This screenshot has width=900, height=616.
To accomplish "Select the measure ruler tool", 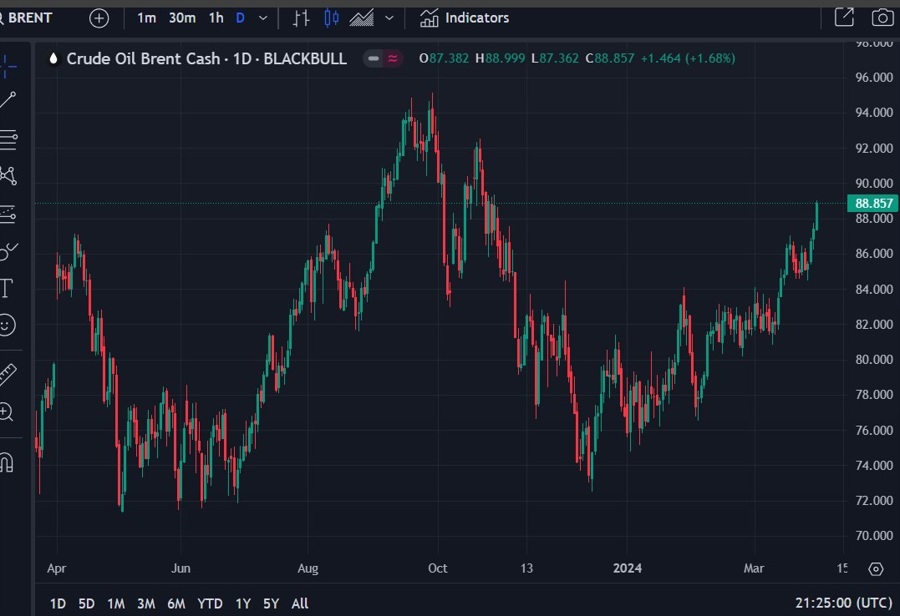I will 10,375.
